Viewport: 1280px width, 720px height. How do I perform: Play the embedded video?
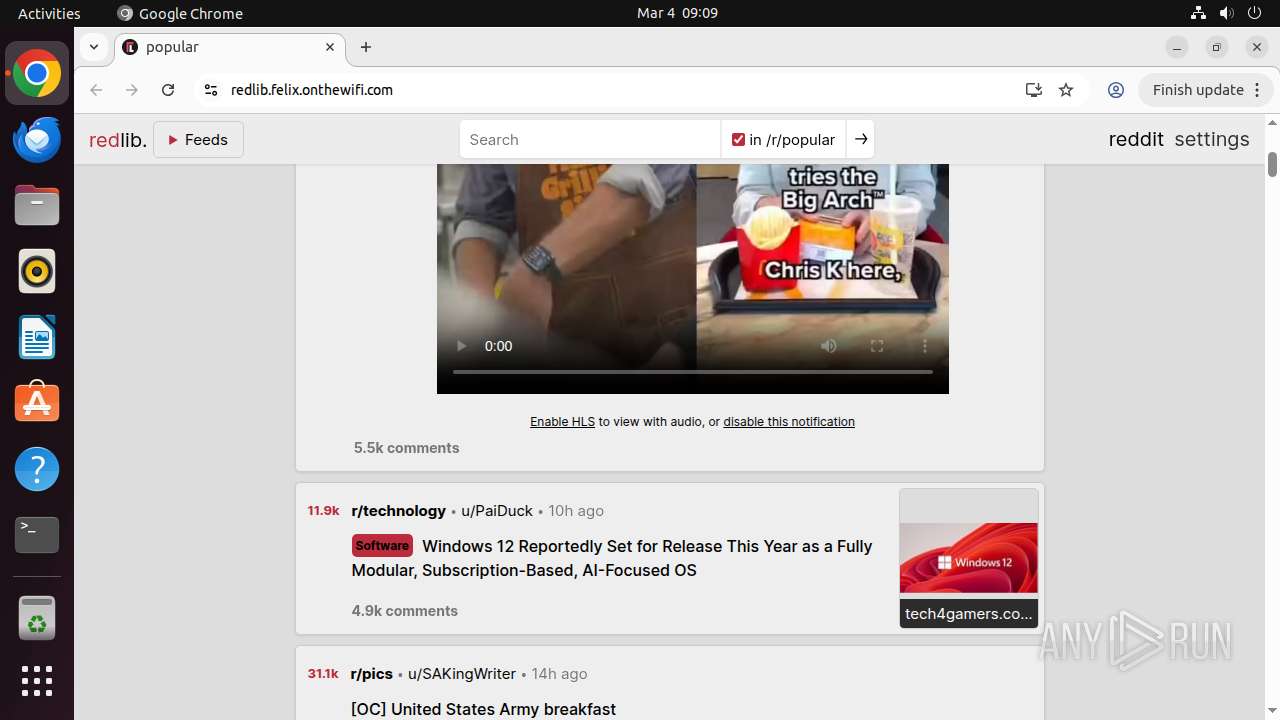tap(461, 346)
